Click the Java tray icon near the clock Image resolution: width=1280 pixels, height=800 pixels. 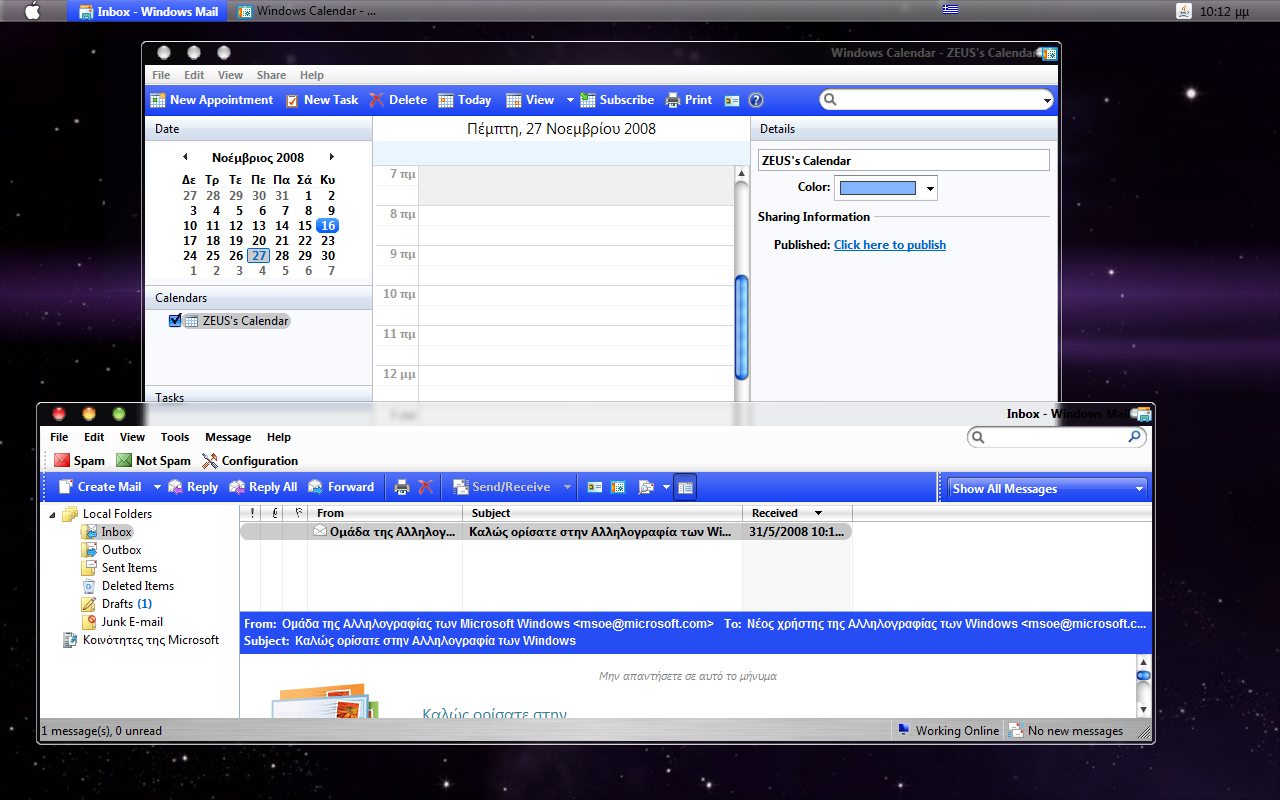1184,11
